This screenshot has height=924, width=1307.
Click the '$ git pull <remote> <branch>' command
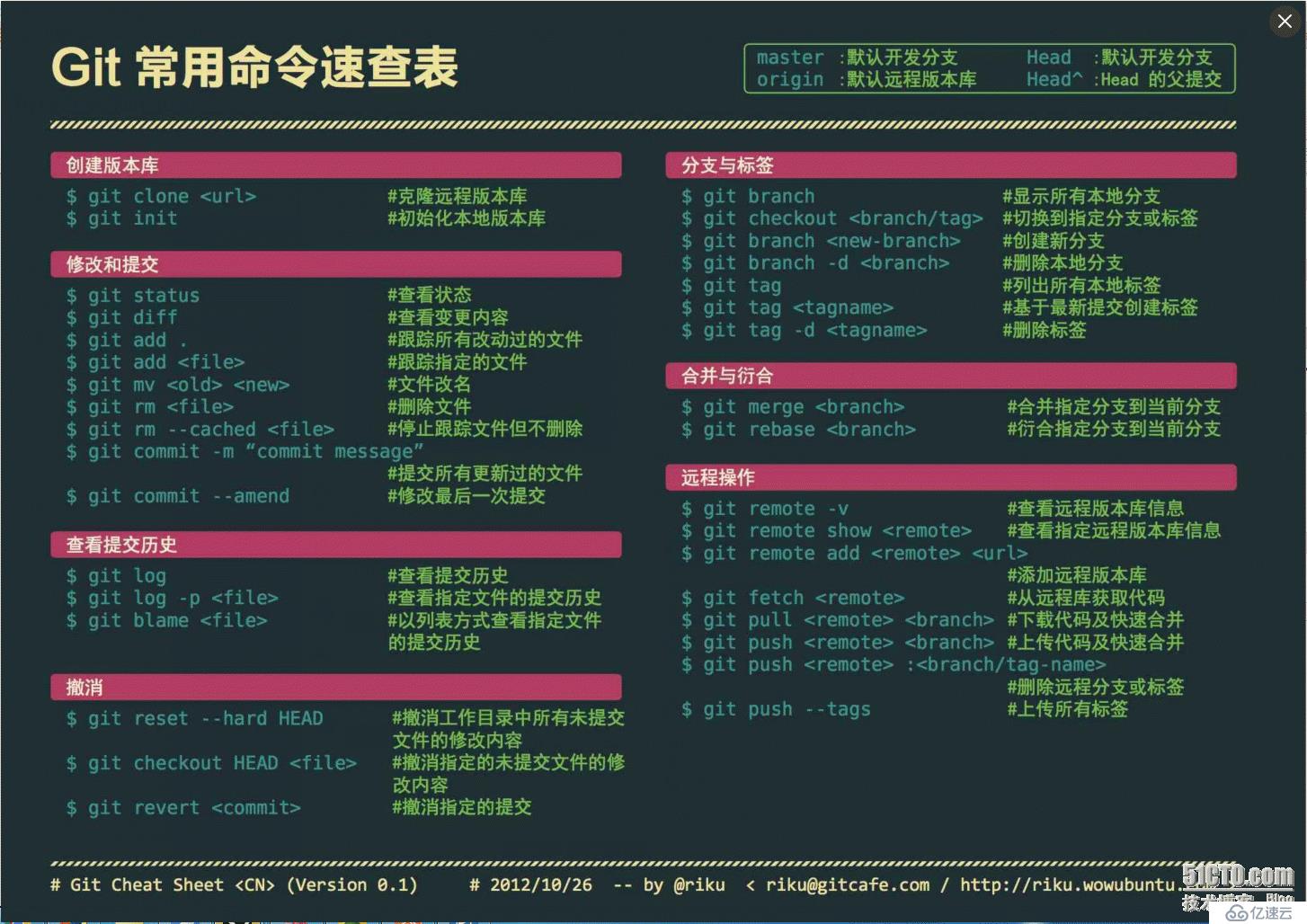point(838,620)
